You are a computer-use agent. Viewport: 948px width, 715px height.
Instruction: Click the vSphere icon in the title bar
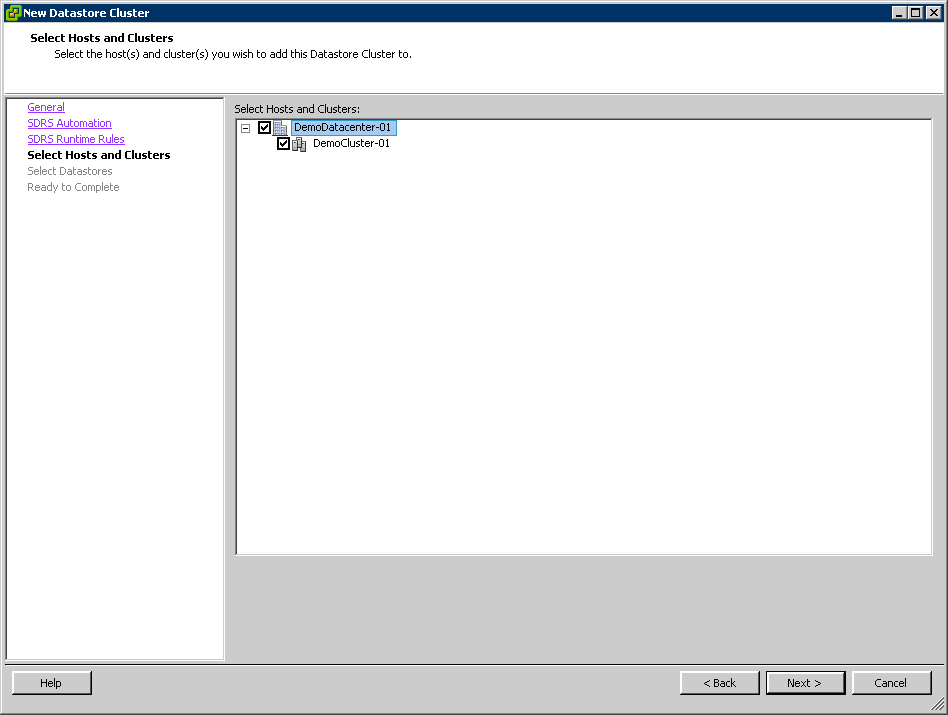pos(13,13)
